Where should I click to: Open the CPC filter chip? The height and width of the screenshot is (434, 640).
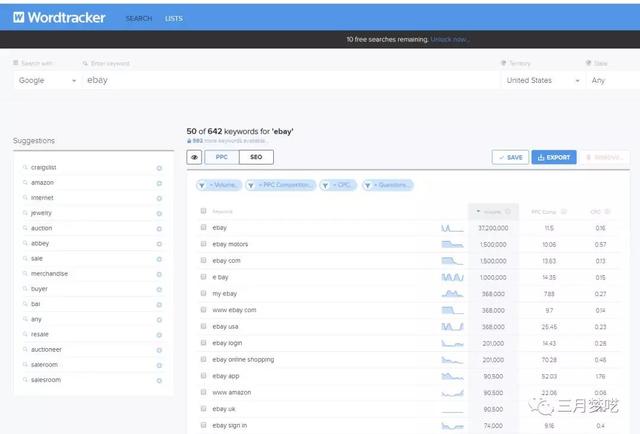pyautogui.click(x=338, y=185)
